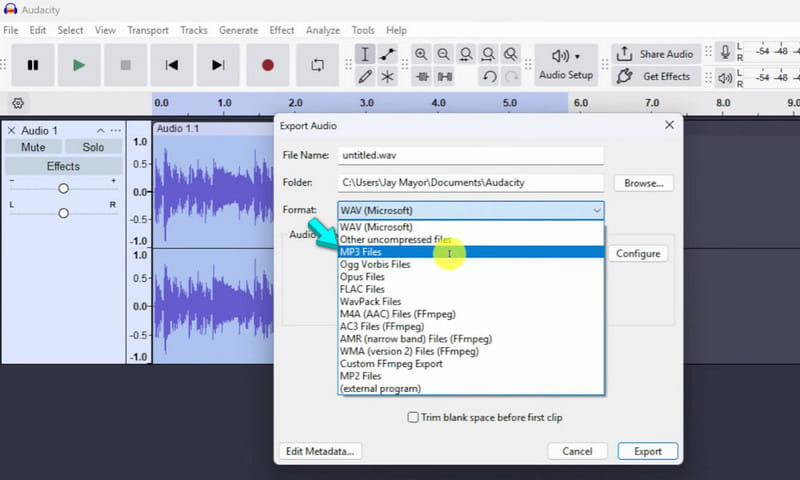Open the Help menu
This screenshot has width=800, height=480.
pos(396,30)
